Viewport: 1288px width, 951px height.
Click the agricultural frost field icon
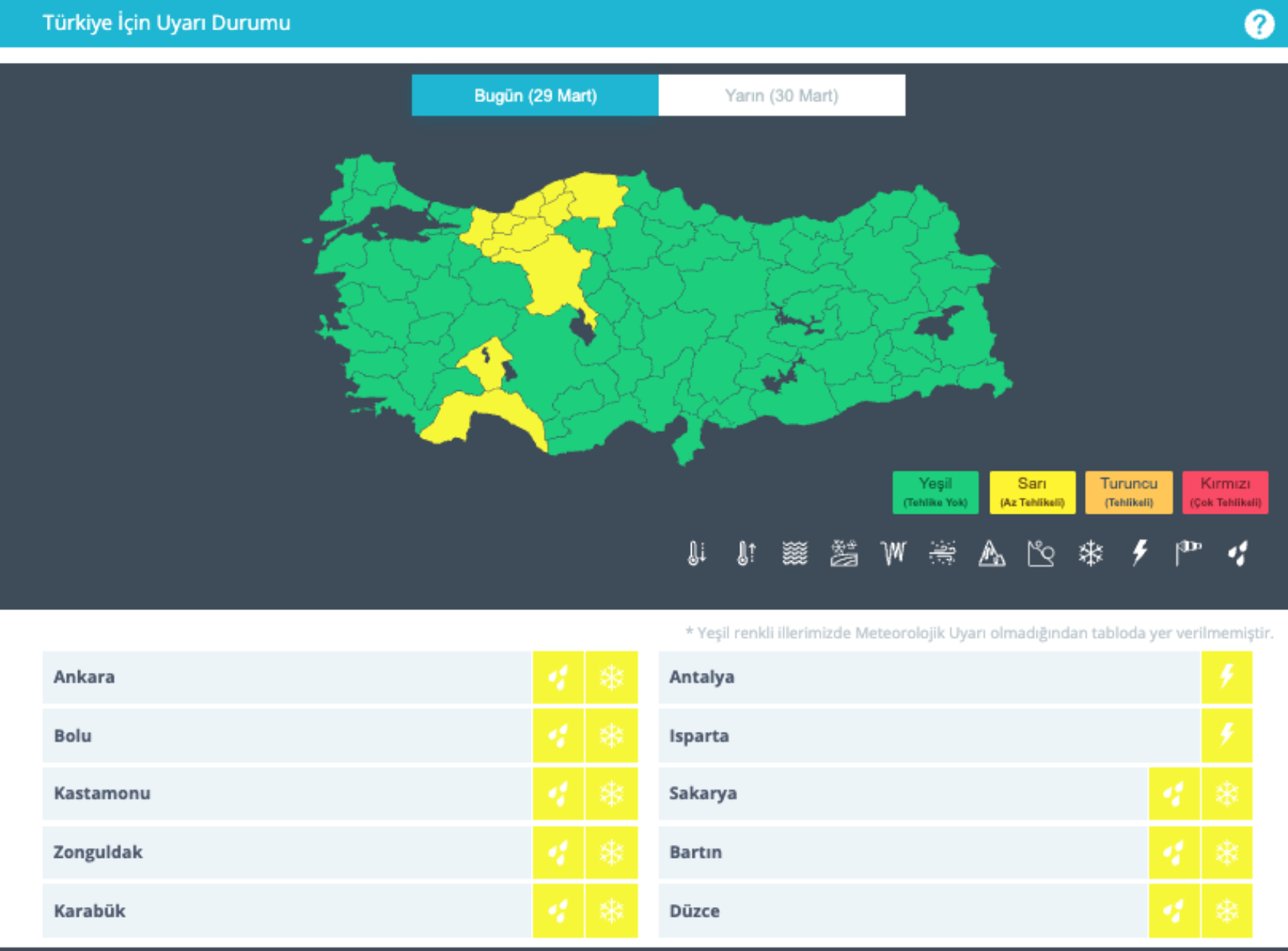(844, 553)
